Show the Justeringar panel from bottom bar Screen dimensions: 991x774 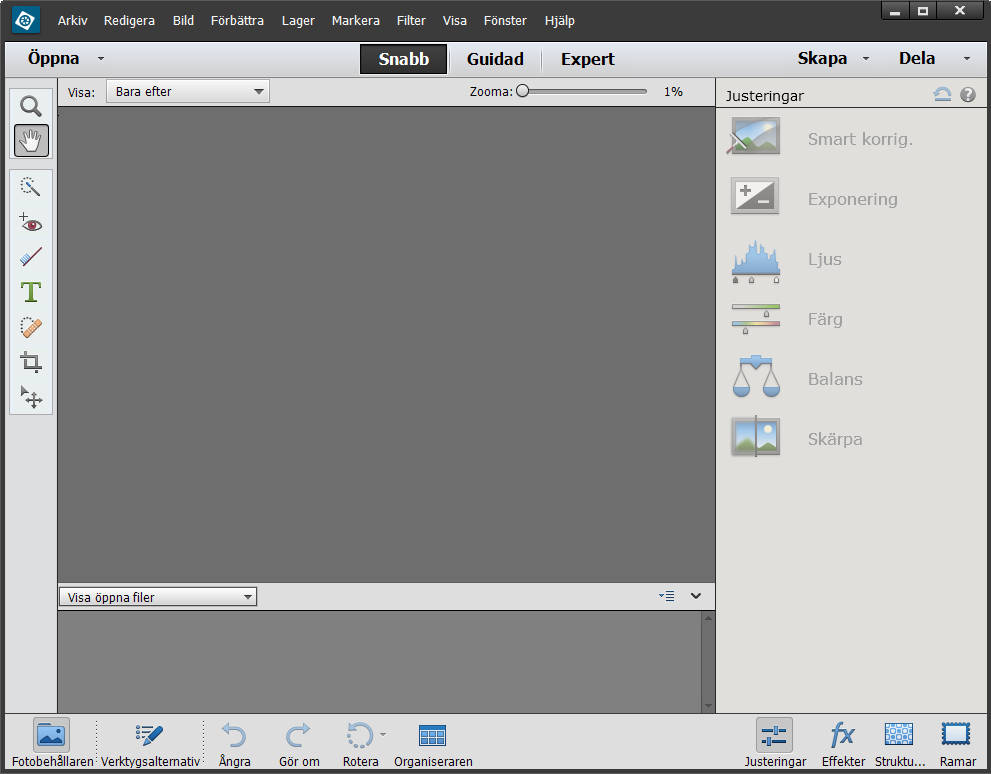775,743
